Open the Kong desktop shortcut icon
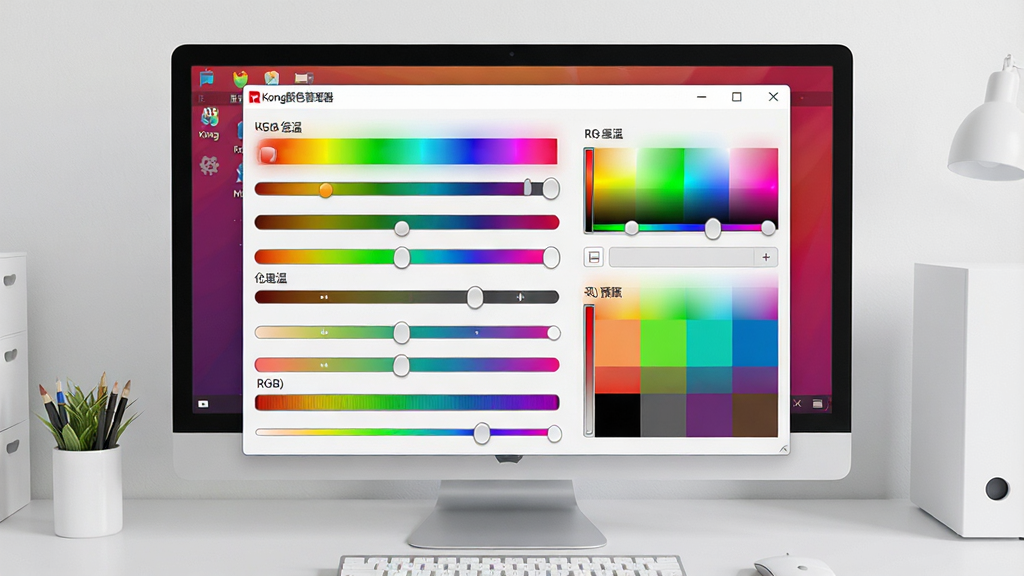 pyautogui.click(x=209, y=118)
